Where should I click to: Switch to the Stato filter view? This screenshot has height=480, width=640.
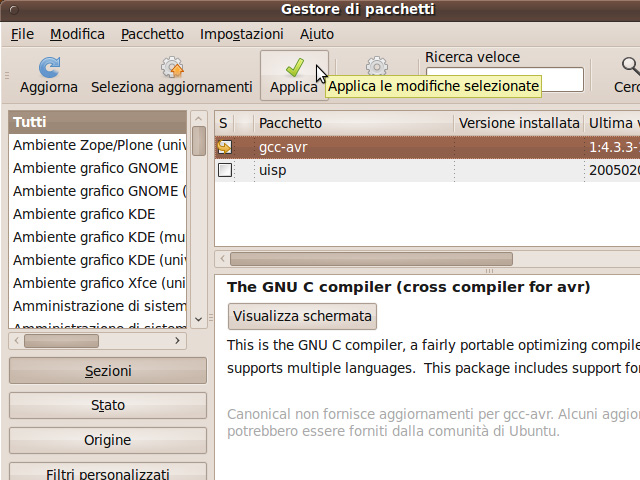tap(108, 405)
